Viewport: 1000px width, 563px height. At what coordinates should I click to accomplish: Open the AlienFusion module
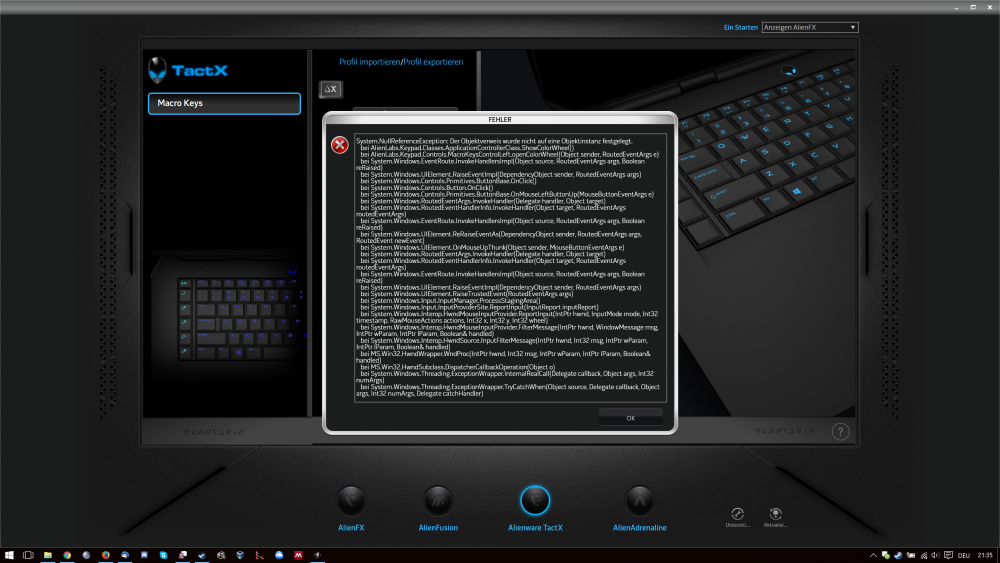coord(438,499)
